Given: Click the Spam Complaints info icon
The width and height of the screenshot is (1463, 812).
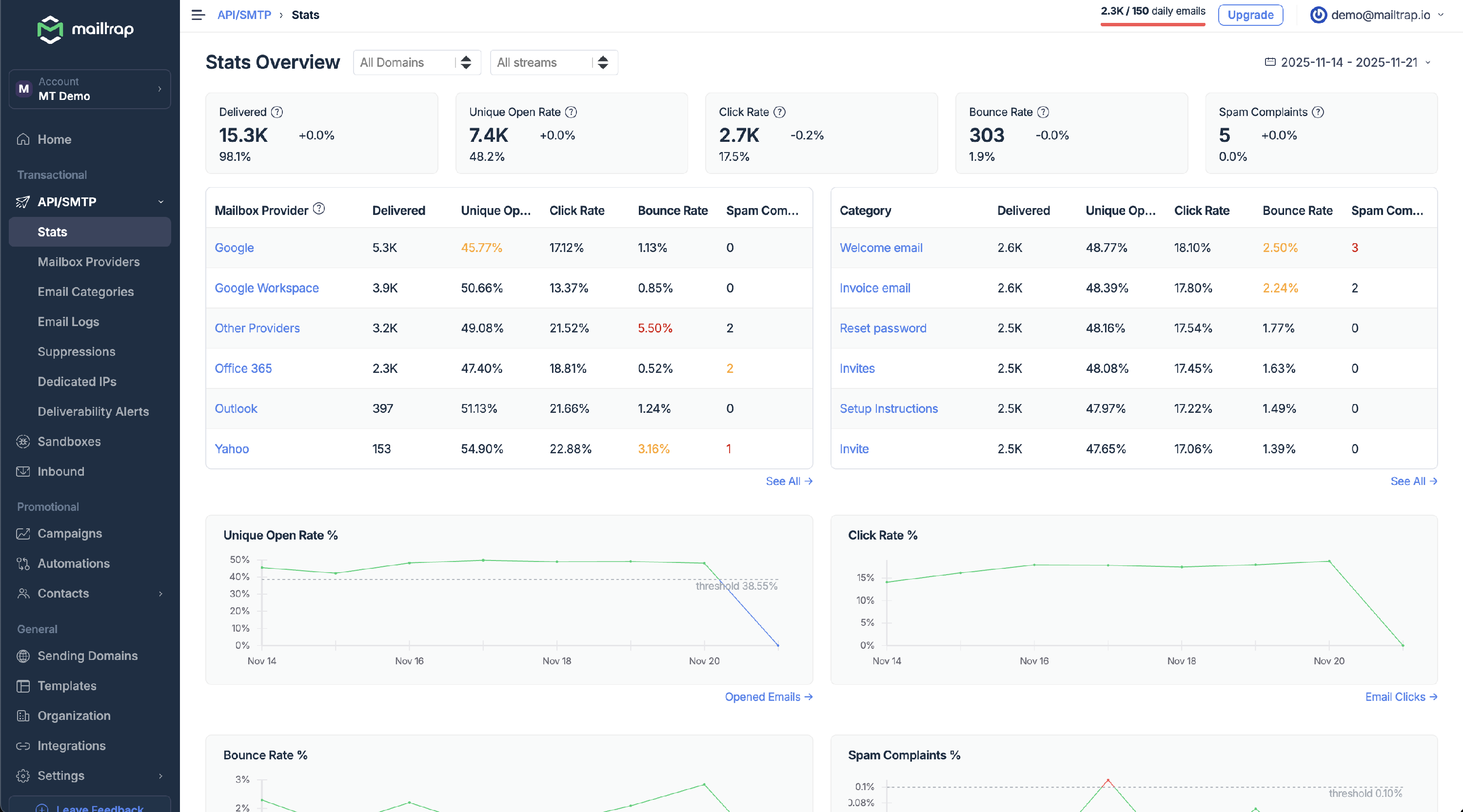Looking at the screenshot, I should pos(1318,113).
